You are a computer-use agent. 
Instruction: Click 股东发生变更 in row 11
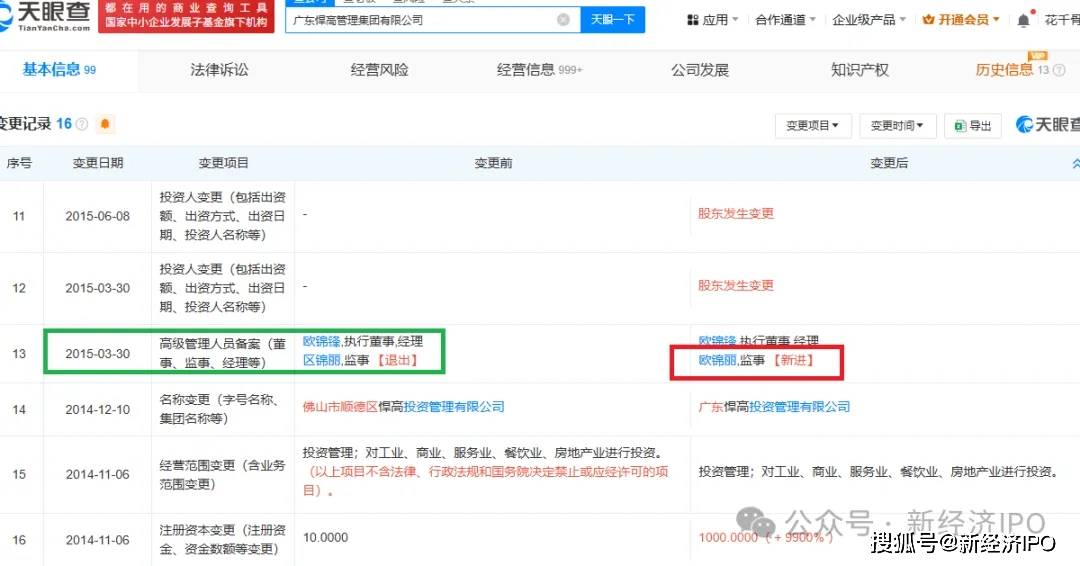736,213
